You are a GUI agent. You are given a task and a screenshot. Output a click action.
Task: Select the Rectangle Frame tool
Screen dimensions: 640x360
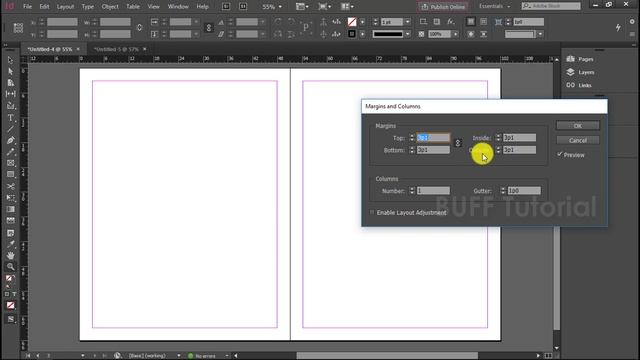click(x=10, y=163)
